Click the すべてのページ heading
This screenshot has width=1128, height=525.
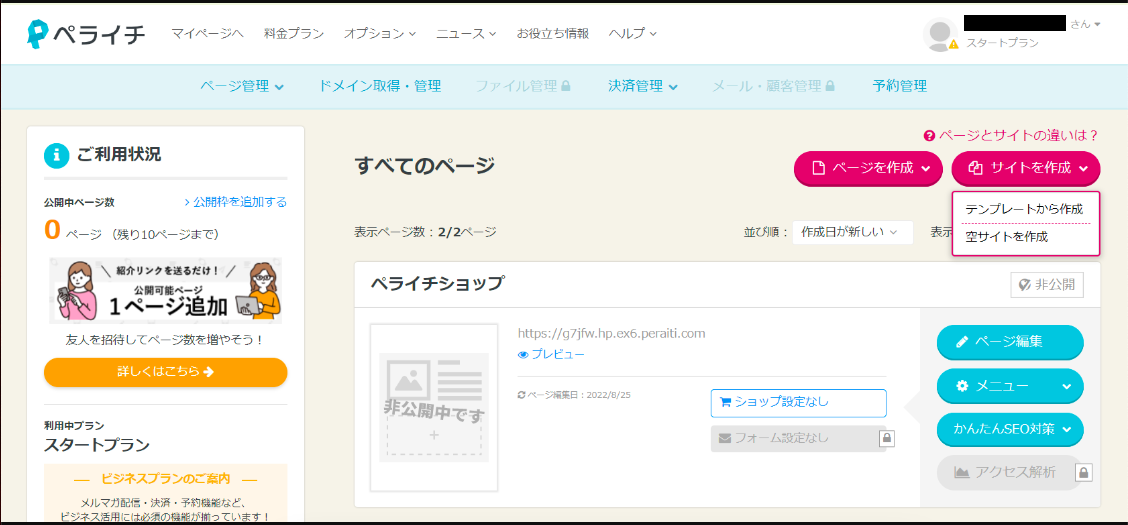coord(424,166)
